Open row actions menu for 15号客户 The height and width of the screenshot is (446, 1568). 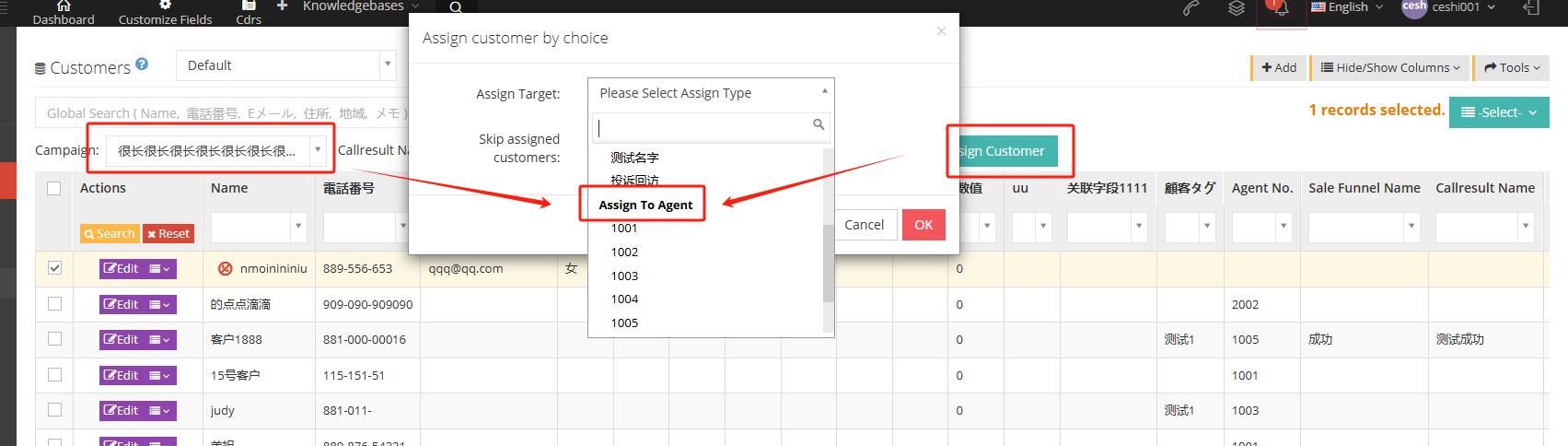click(160, 375)
